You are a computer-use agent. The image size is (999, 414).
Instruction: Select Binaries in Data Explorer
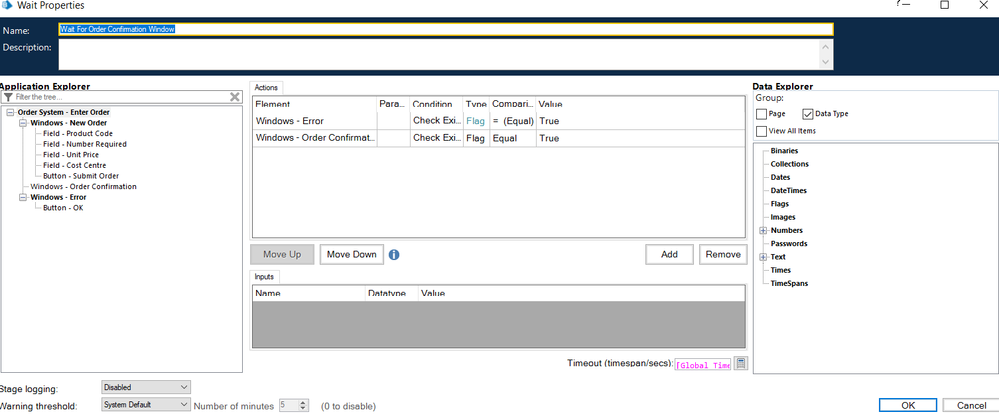(784, 151)
